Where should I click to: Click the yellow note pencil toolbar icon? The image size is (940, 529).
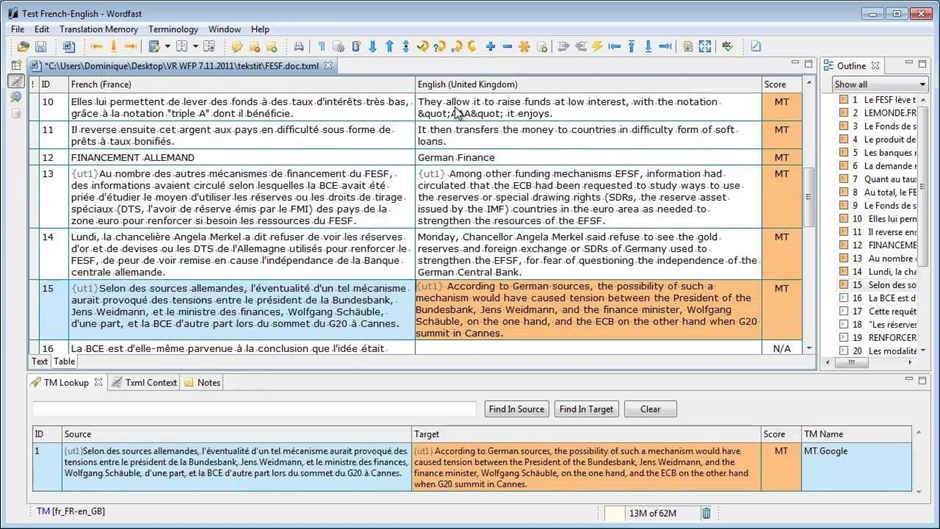[237, 47]
